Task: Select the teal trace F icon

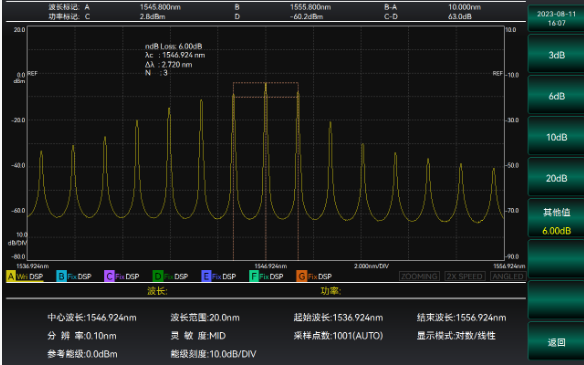Action: 254,276
